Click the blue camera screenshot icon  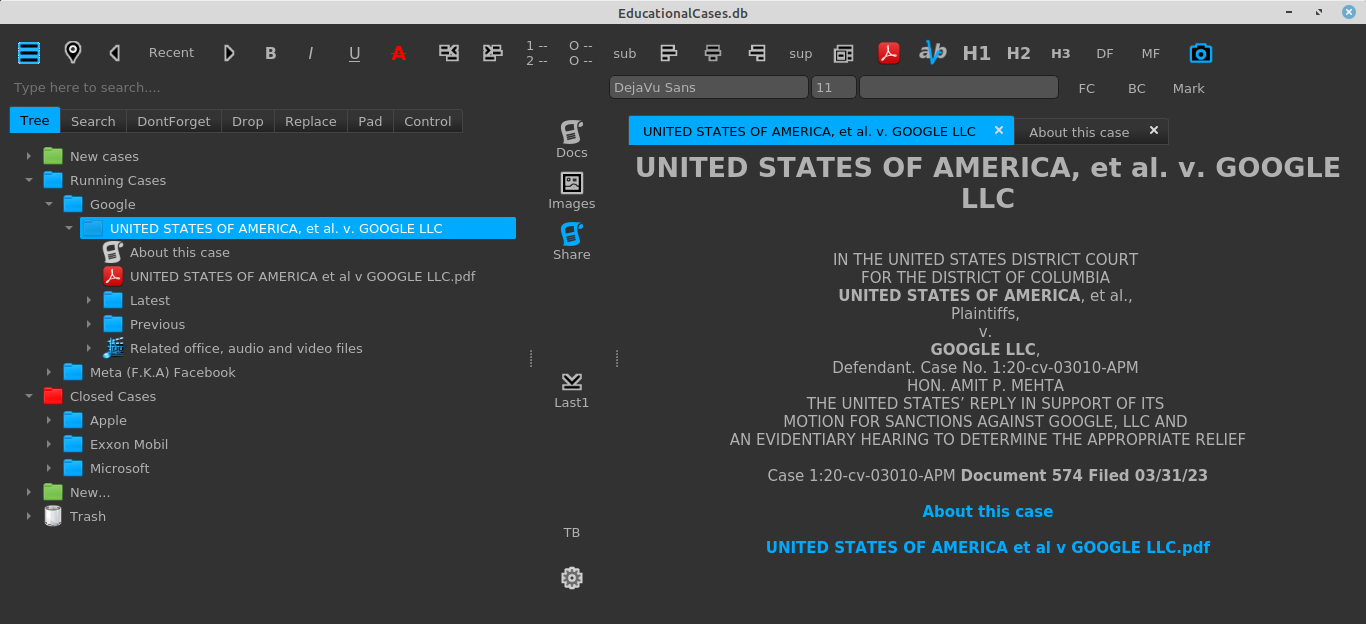pyautogui.click(x=1200, y=53)
